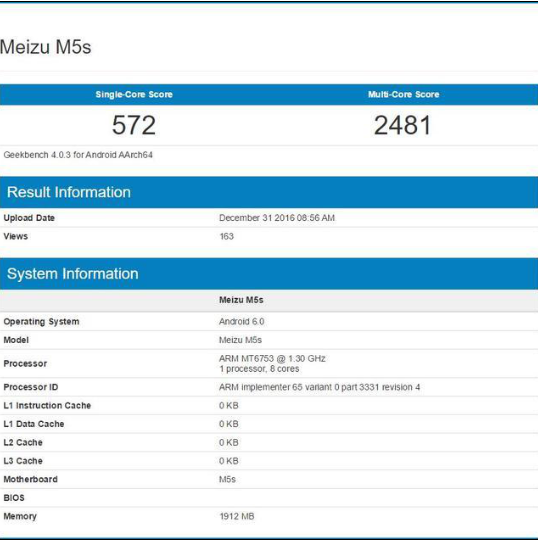This screenshot has height=540, width=538.
Task: Click the 'Processor ID' row label
Action: (x=31, y=387)
